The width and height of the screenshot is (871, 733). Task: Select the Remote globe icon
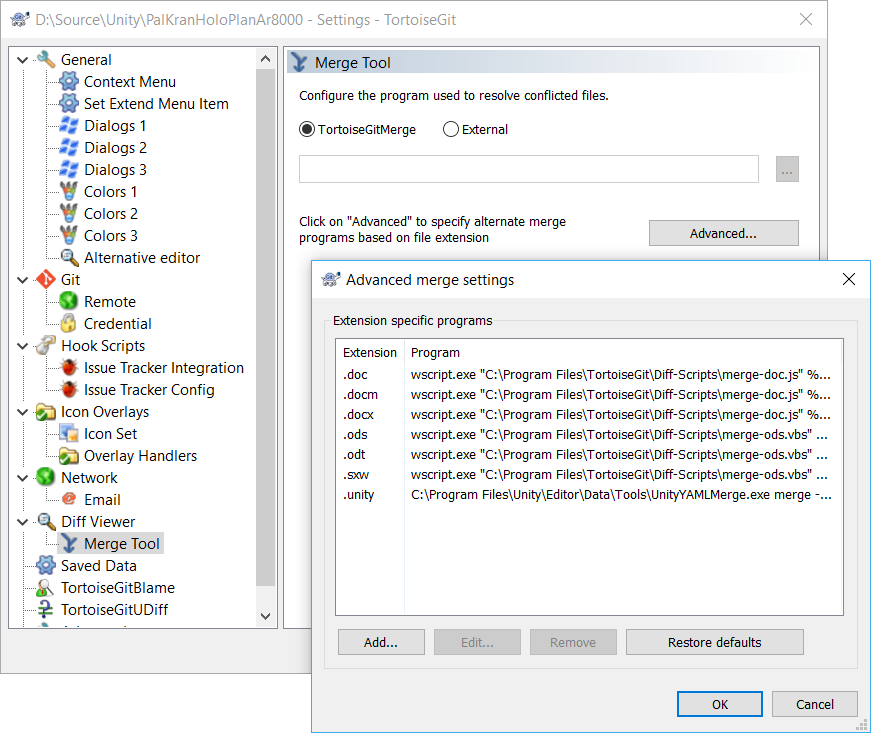(69, 302)
